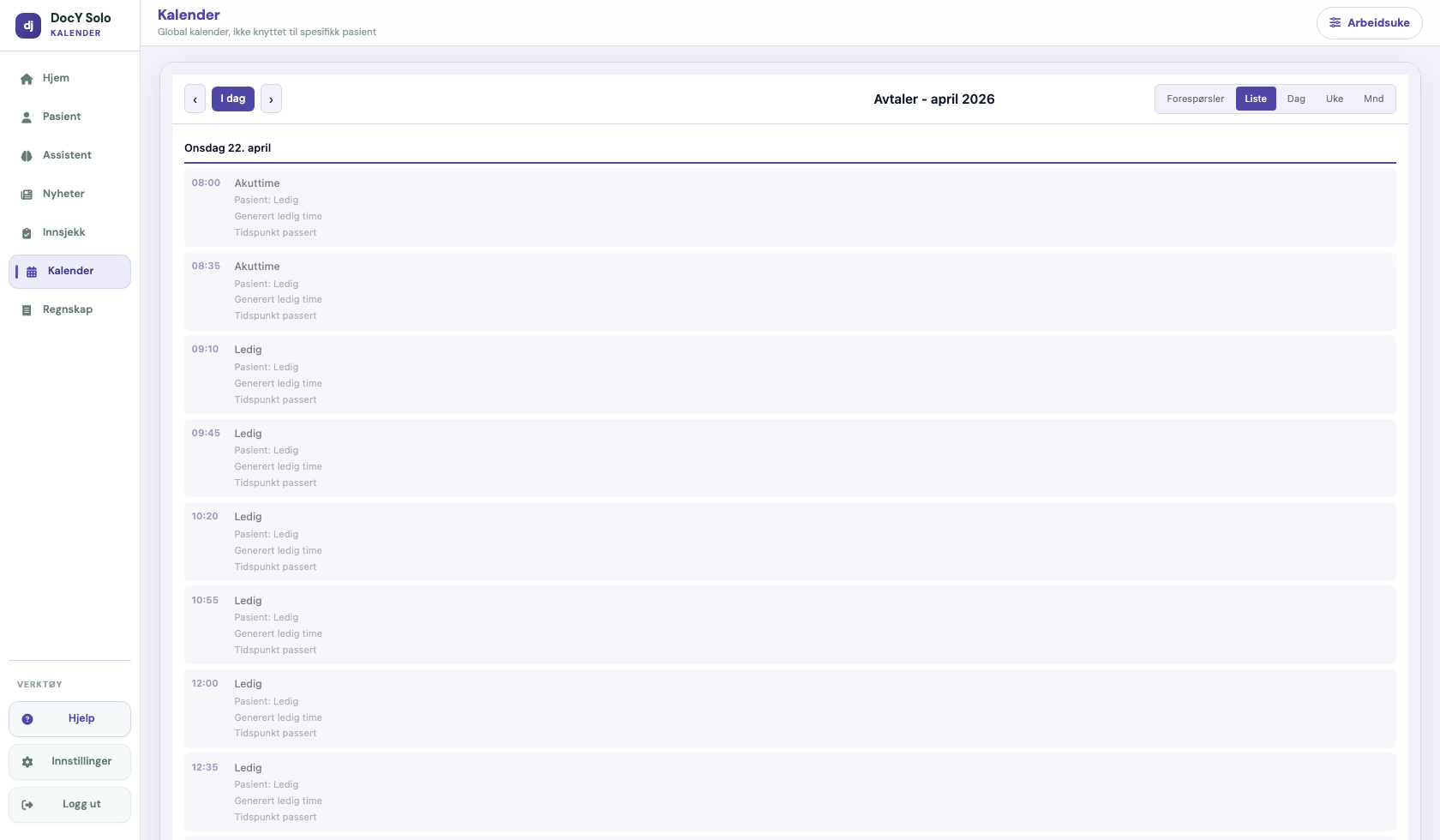Open the 09:10 Ledig slot

pyautogui.click(x=789, y=375)
